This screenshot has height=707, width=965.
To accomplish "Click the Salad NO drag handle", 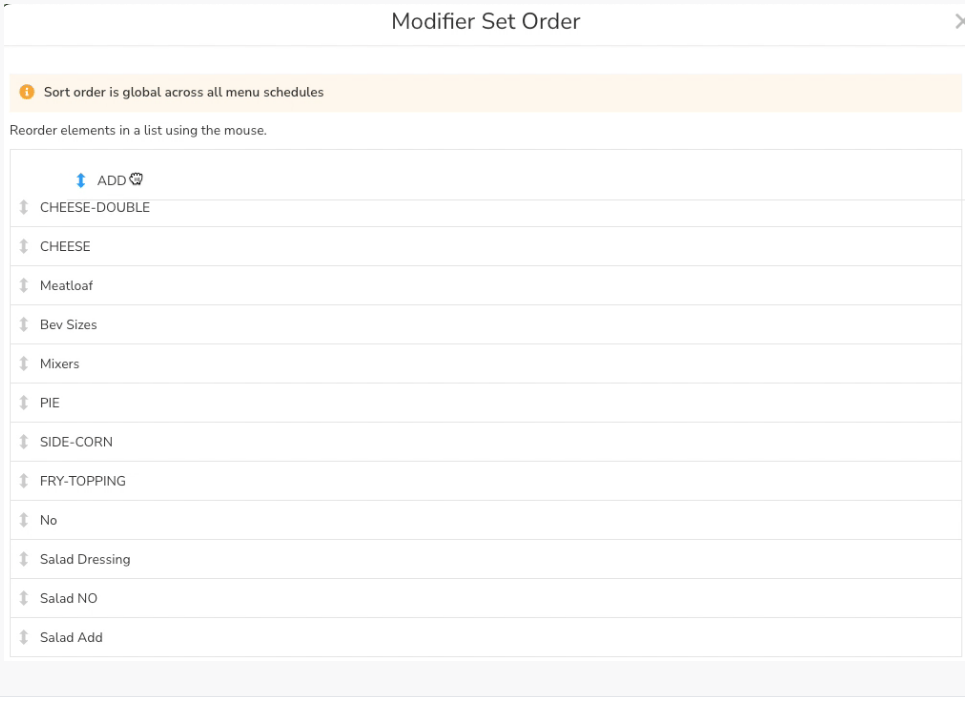I will 24,598.
